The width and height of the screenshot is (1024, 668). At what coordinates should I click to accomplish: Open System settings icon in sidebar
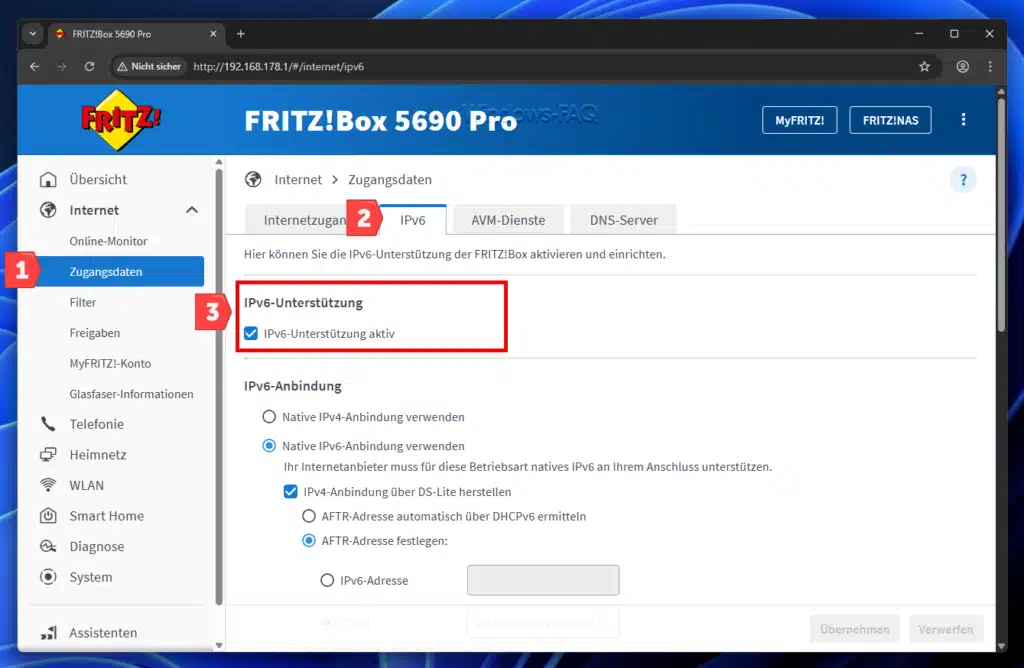click(50, 577)
